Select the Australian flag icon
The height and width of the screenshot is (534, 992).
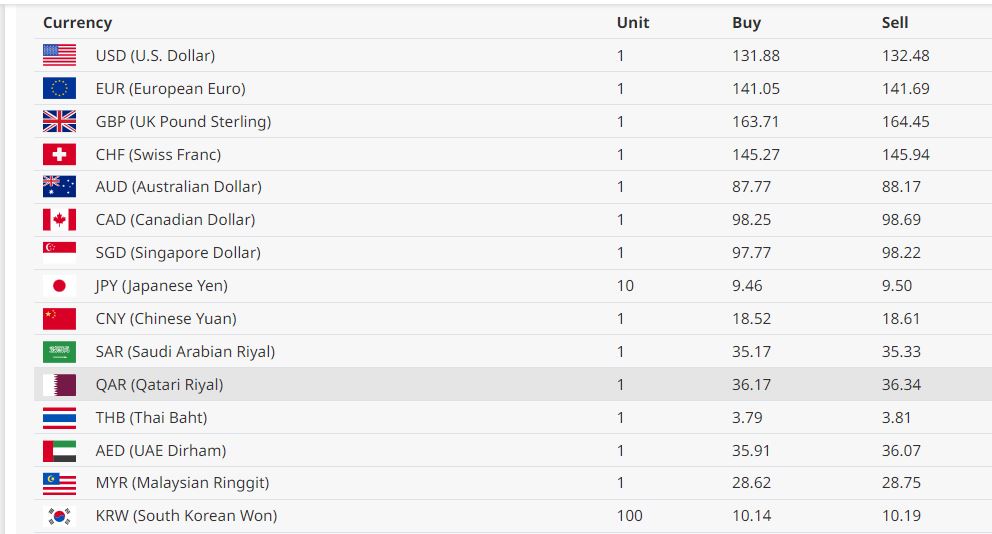[59, 187]
